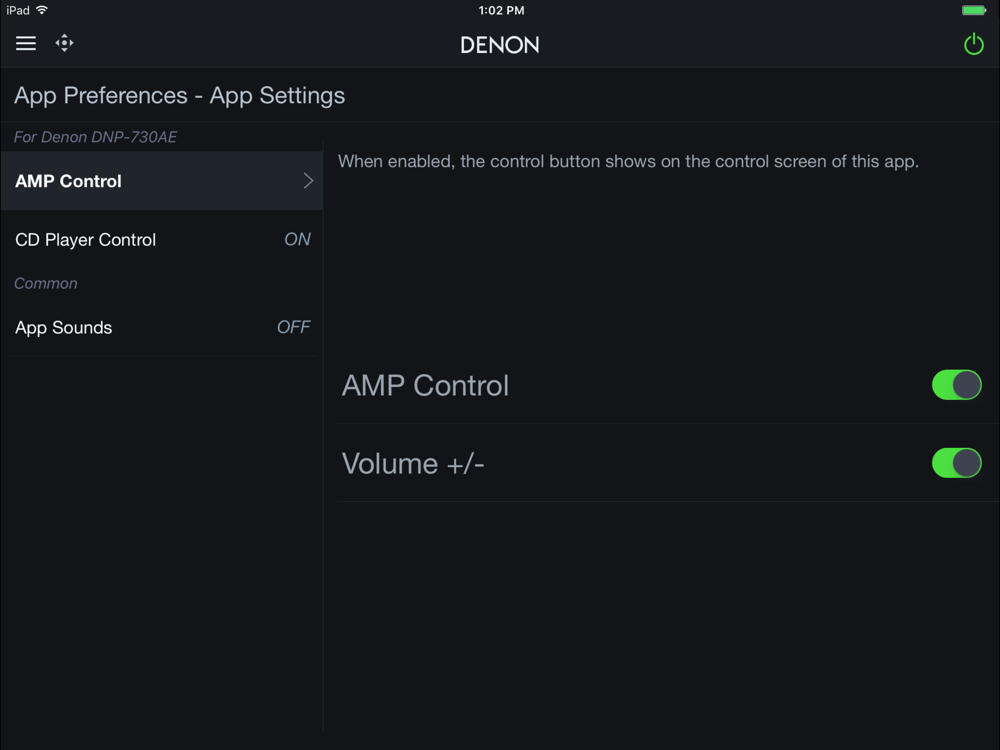Tap the ON value for CD Player
This screenshot has width=1000, height=750.
(x=297, y=239)
